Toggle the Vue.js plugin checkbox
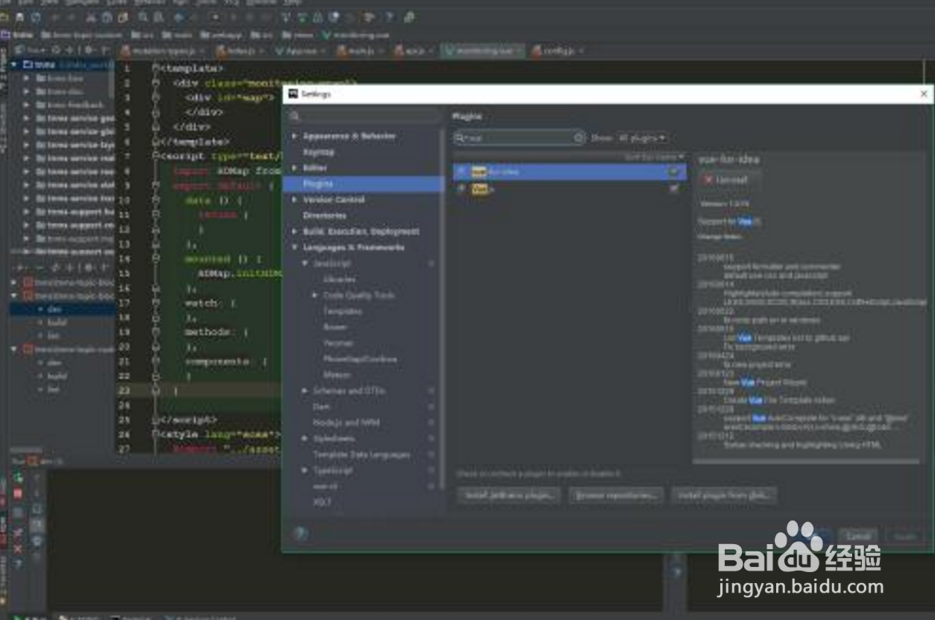This screenshot has height=620, width=935. pyautogui.click(x=674, y=188)
